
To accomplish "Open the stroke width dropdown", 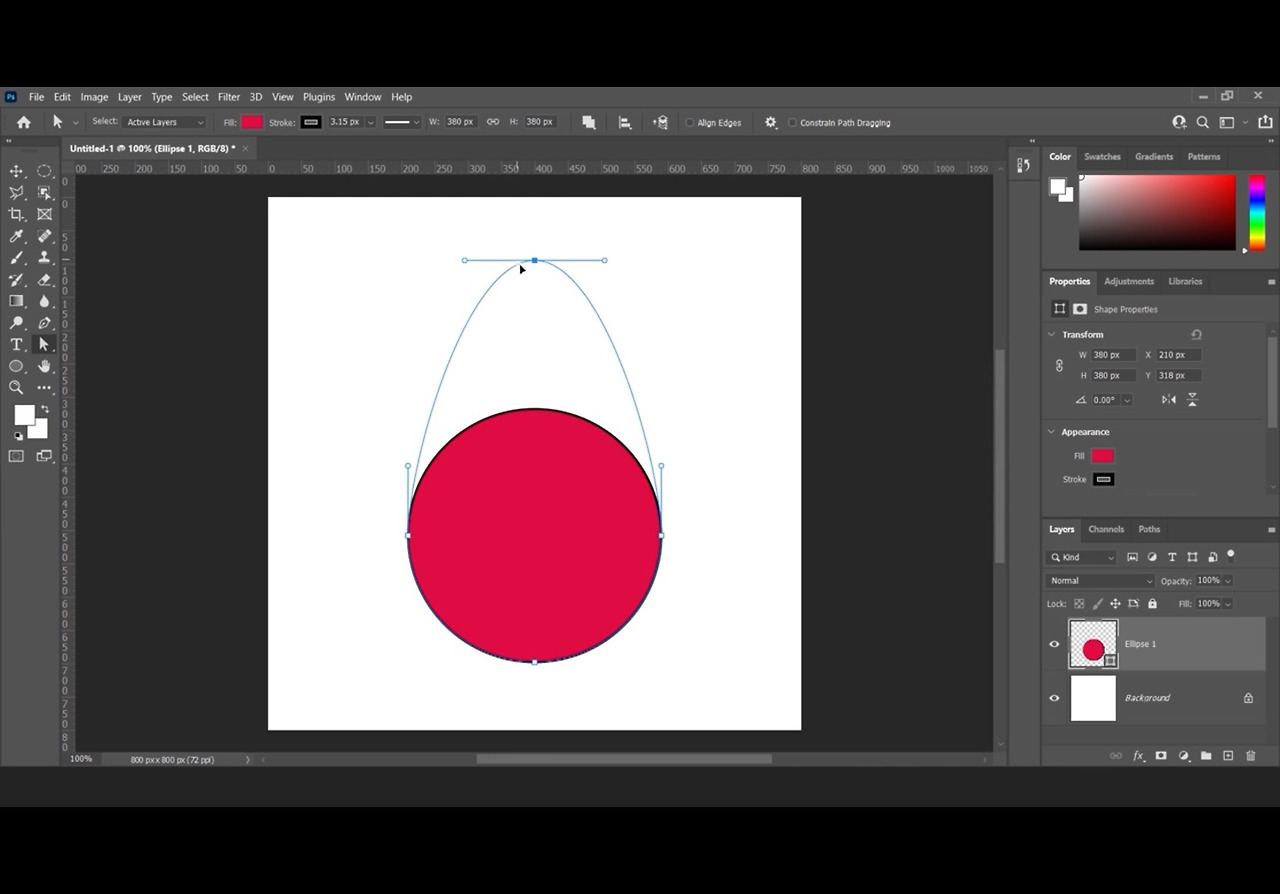I will click(370, 122).
